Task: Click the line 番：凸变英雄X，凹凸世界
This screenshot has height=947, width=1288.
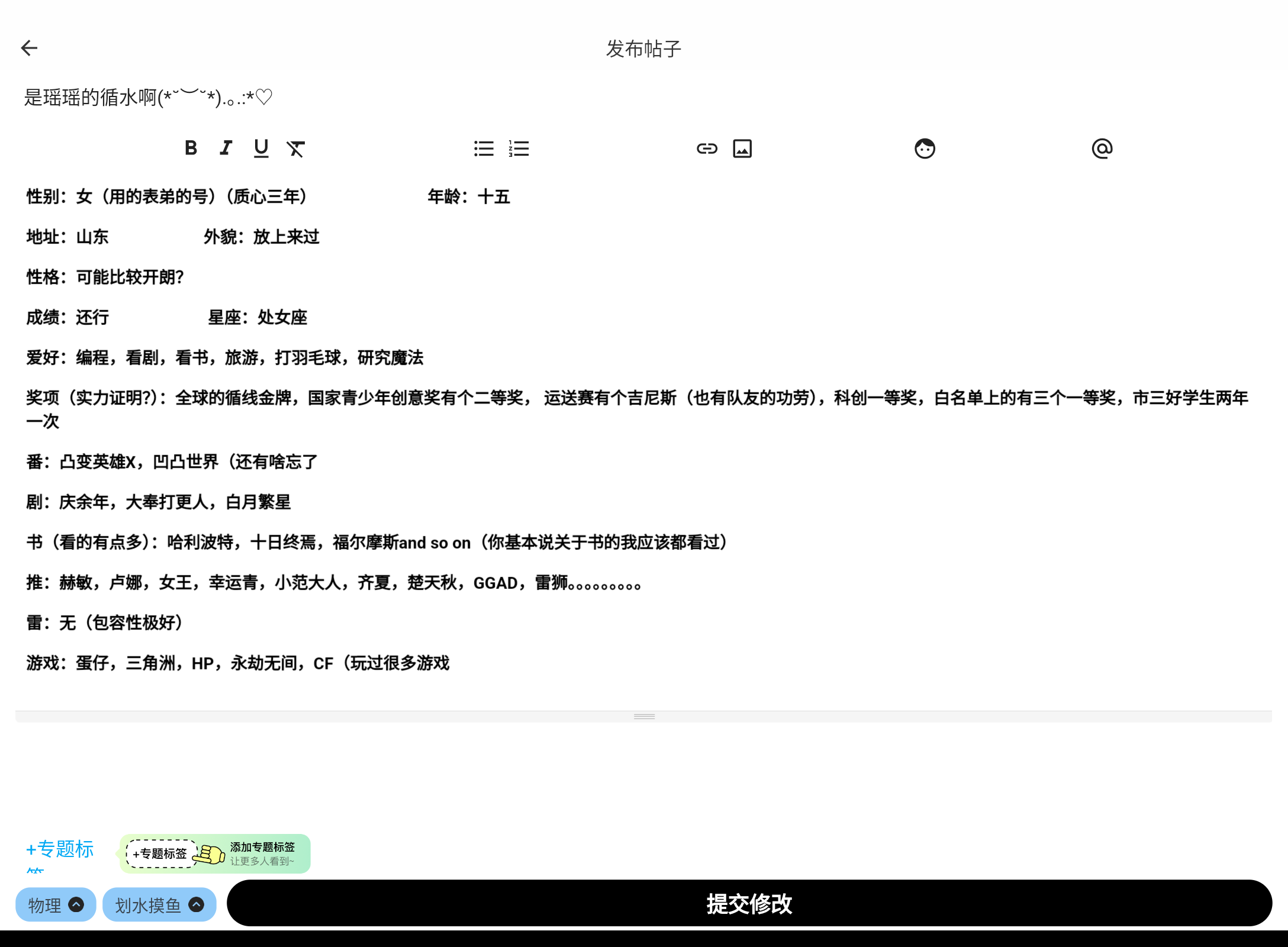Action: click(172, 462)
